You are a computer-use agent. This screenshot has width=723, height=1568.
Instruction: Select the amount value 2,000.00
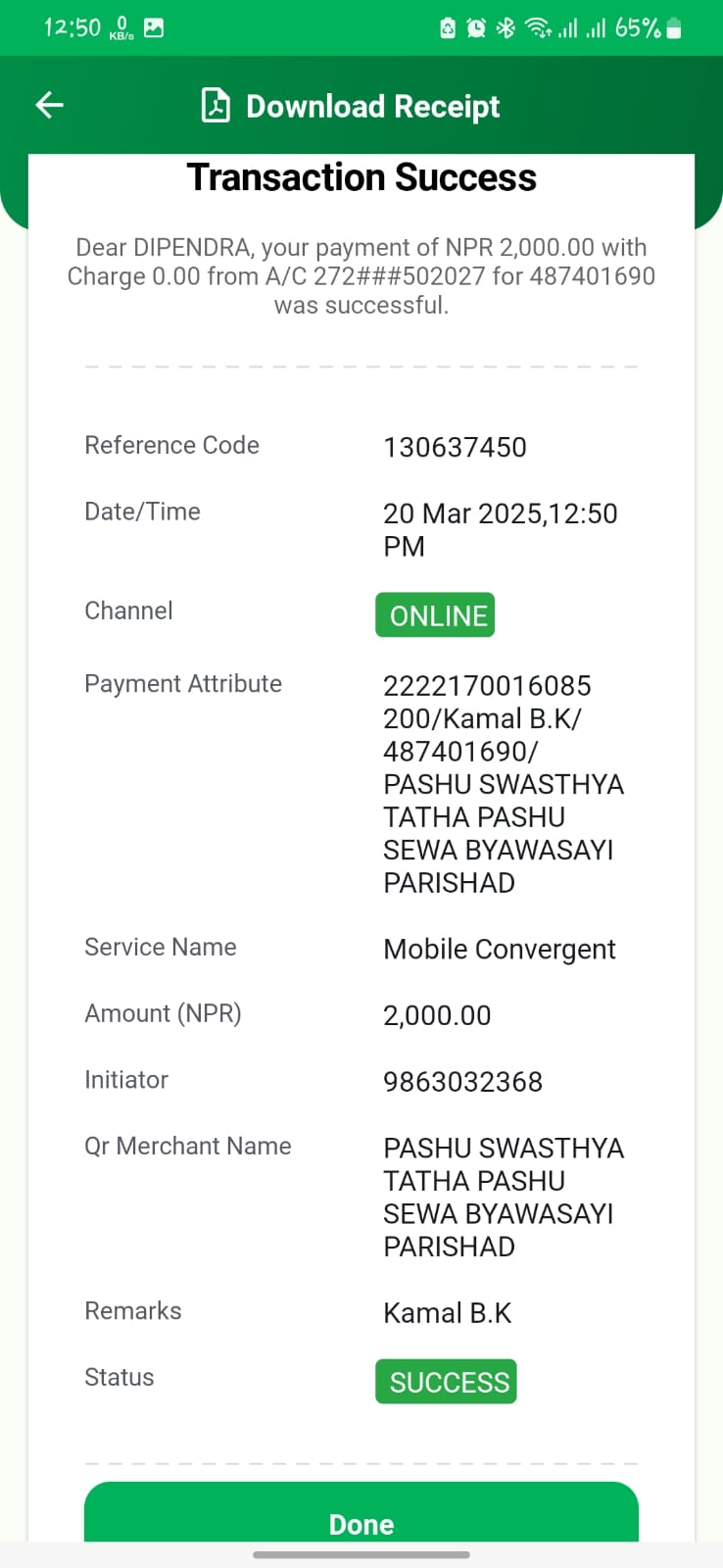pyautogui.click(x=437, y=1015)
